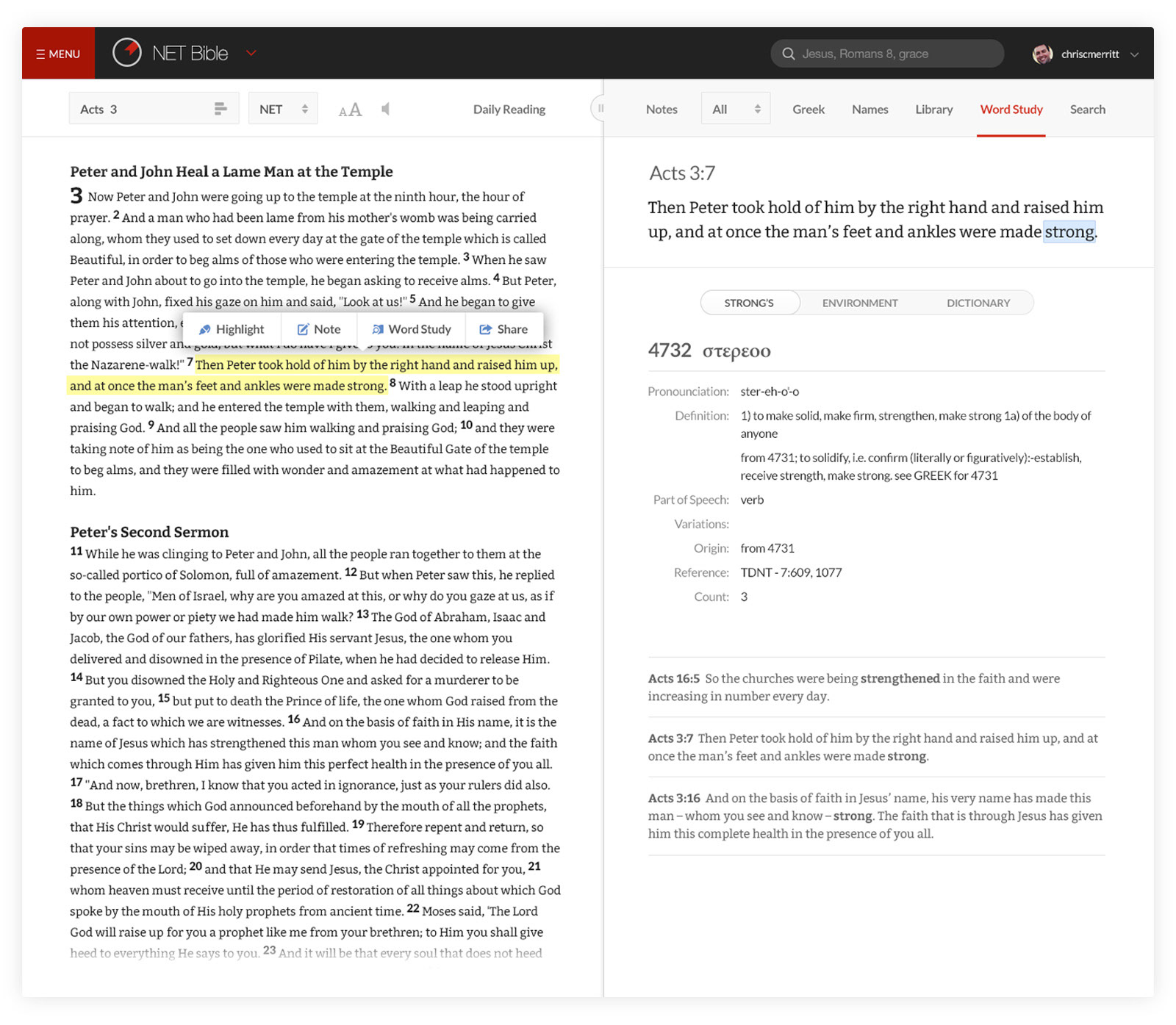Click the NET Bible compass logo
The width and height of the screenshot is (1176, 1025).
click(127, 53)
